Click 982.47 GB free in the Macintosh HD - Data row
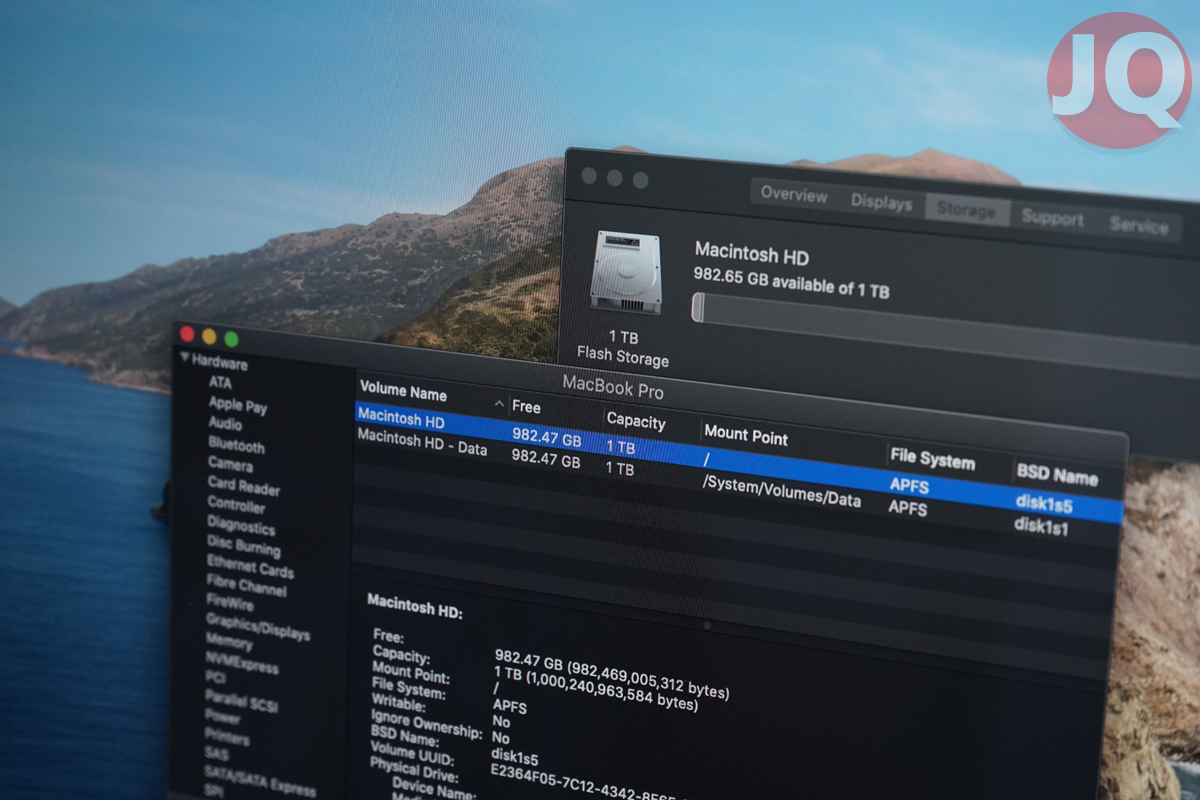 tap(546, 459)
